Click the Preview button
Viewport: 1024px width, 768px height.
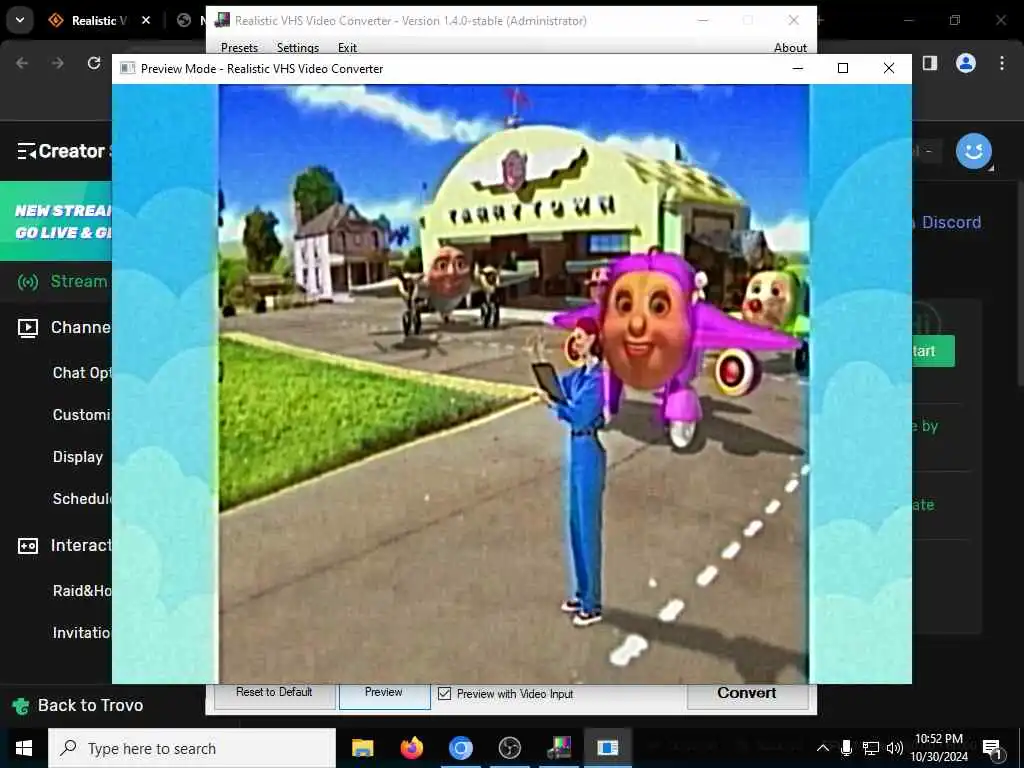click(x=384, y=692)
